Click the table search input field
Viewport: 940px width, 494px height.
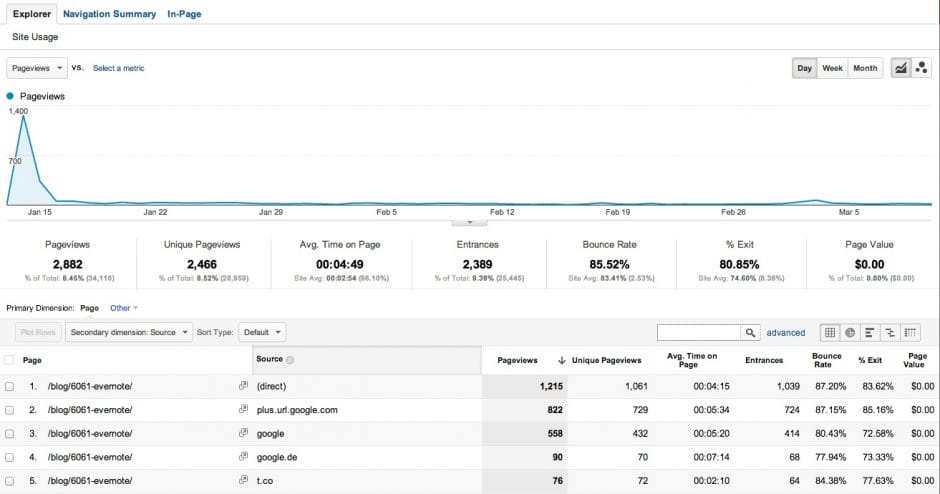(x=698, y=332)
